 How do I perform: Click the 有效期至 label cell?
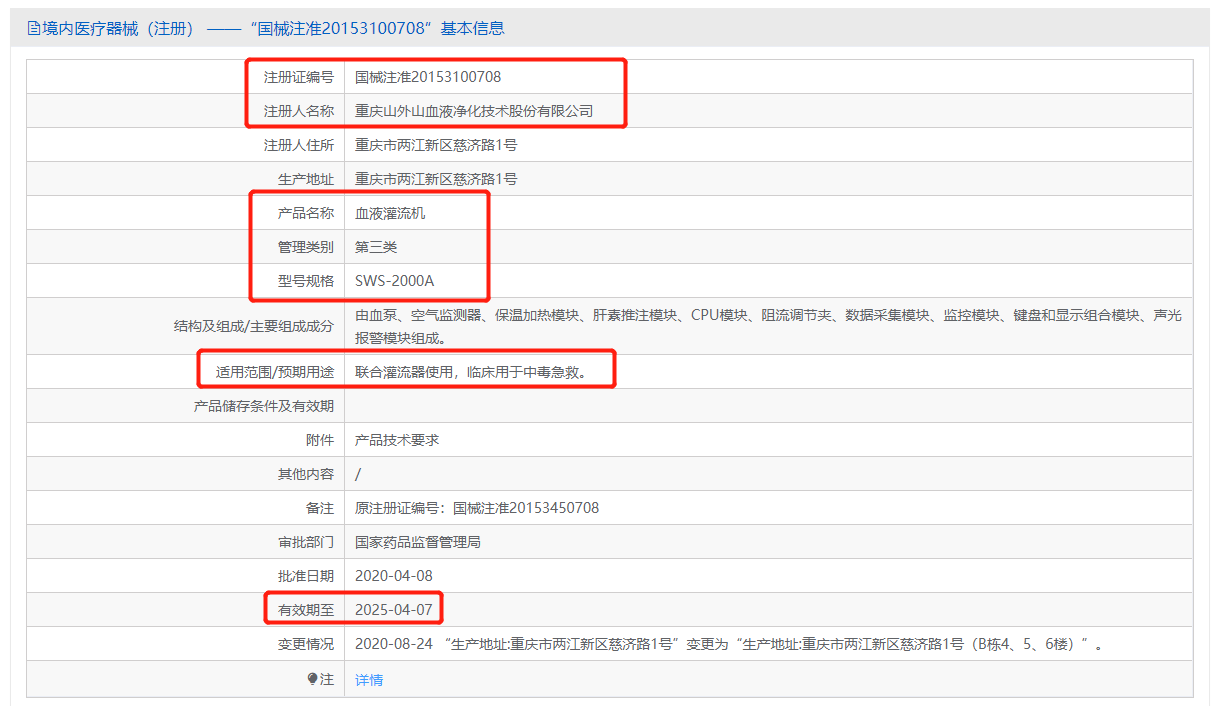(305, 610)
